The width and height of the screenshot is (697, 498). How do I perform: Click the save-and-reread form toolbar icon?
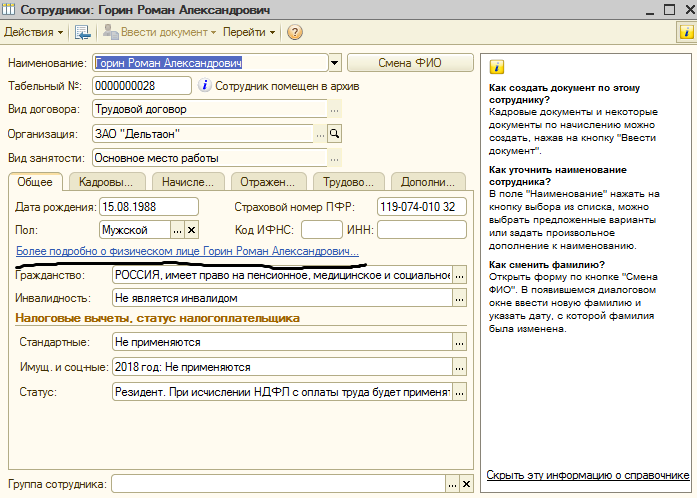82,32
